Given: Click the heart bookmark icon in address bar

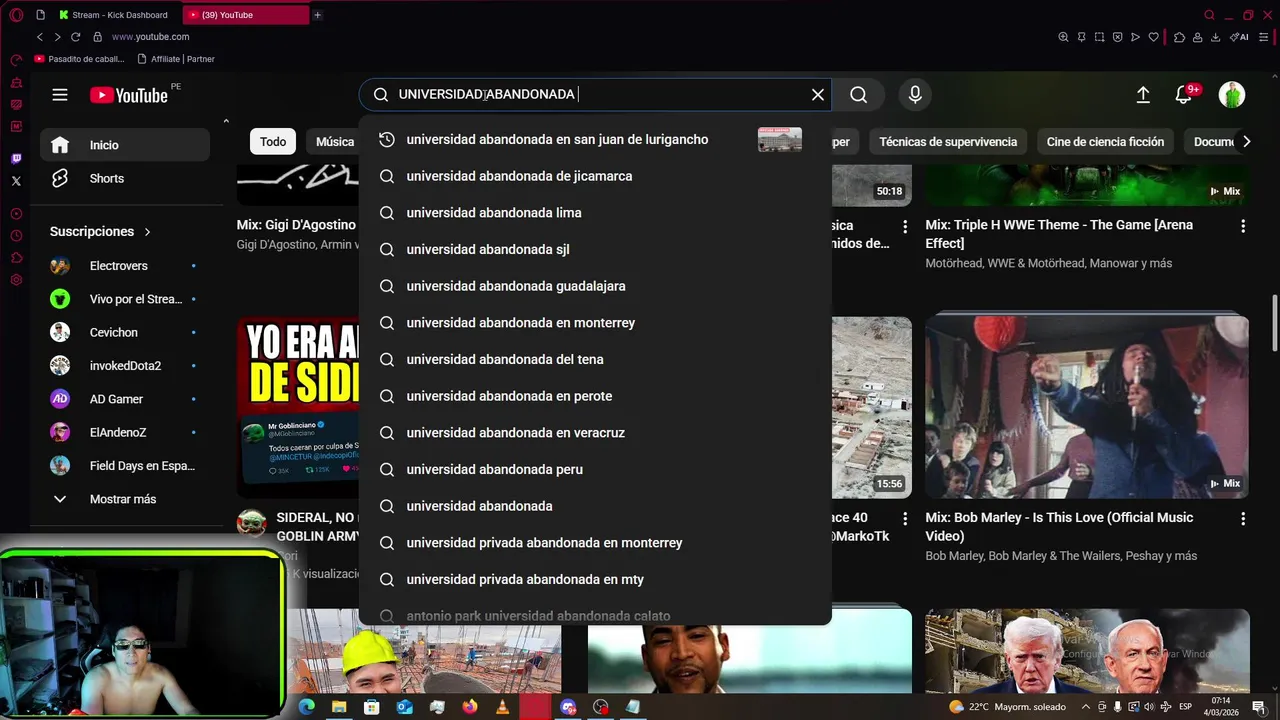Looking at the screenshot, I should (1153, 37).
